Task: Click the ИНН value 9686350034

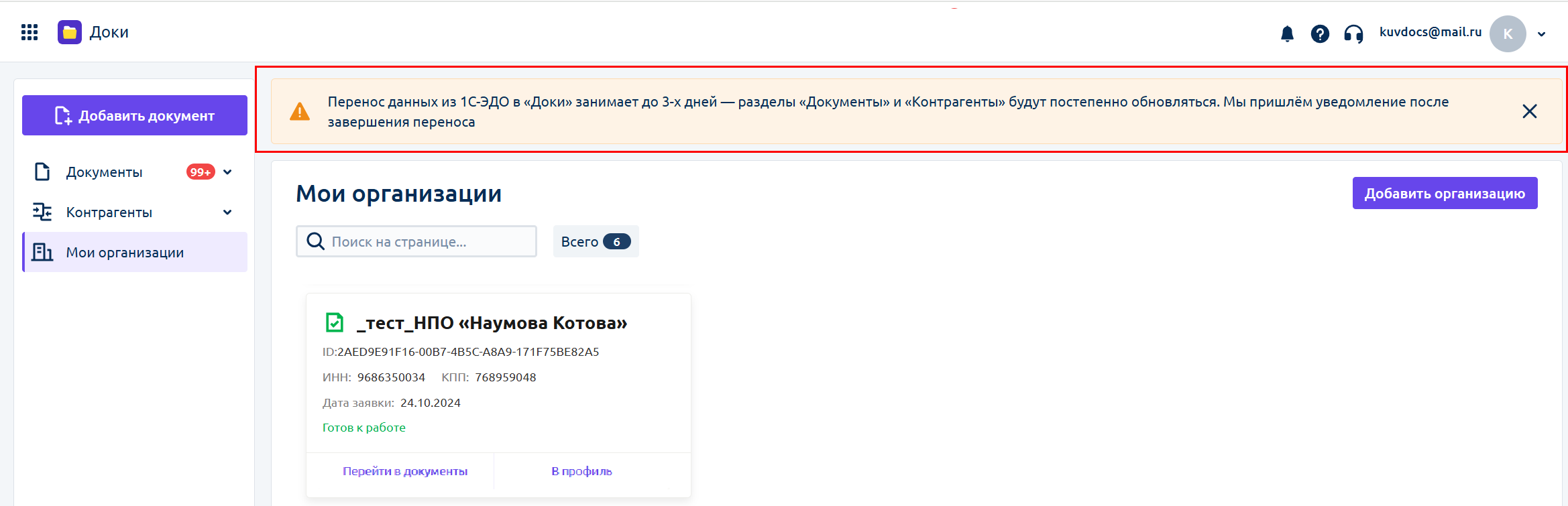Action: (391, 377)
